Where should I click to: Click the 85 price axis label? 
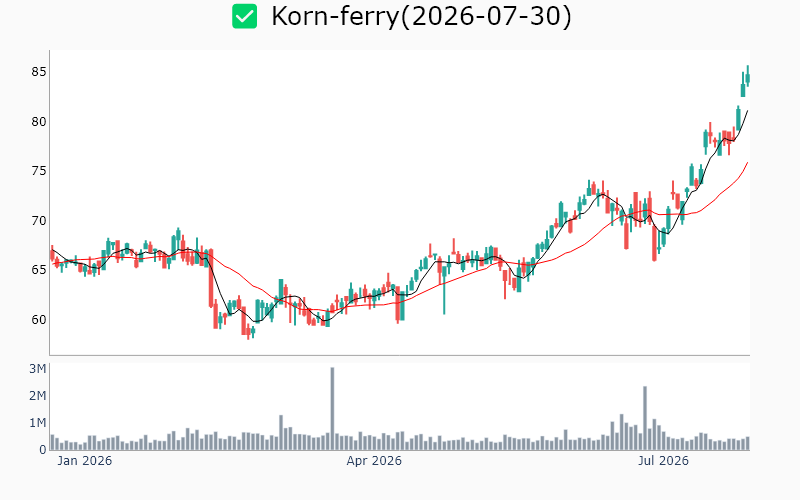(39, 72)
